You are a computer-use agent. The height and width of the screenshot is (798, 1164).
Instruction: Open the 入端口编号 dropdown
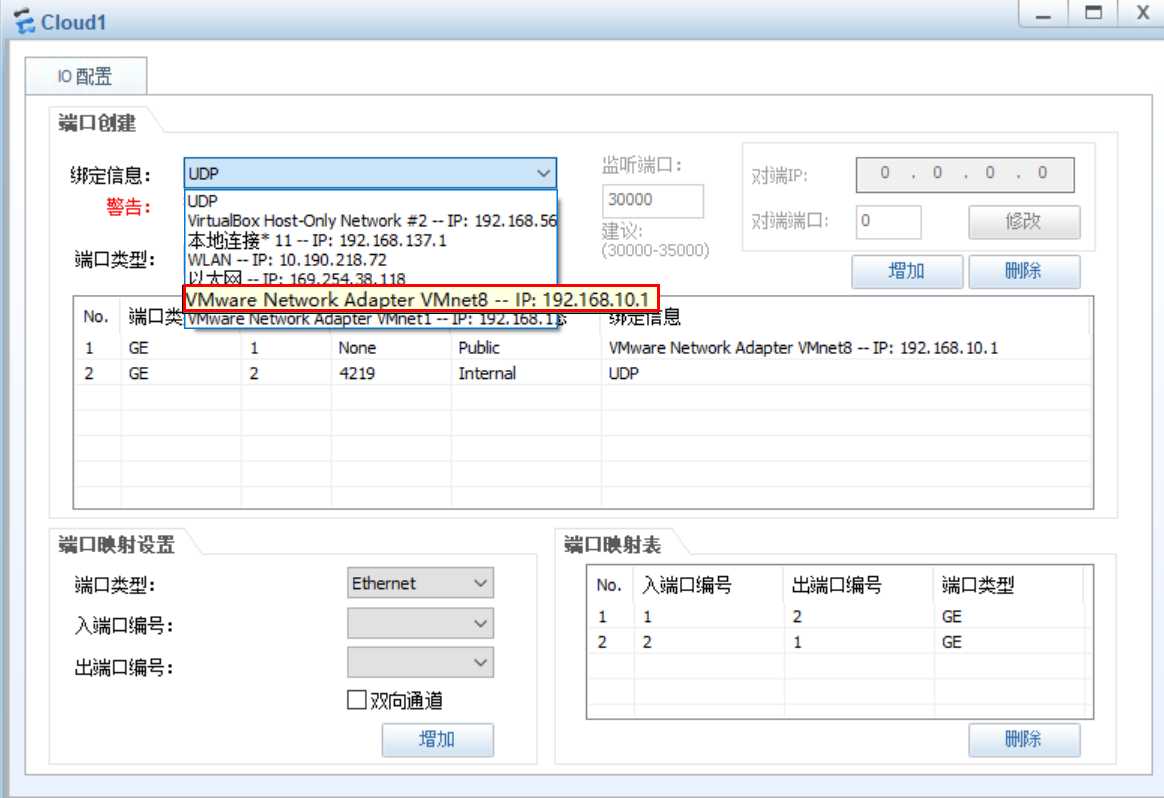pos(420,624)
